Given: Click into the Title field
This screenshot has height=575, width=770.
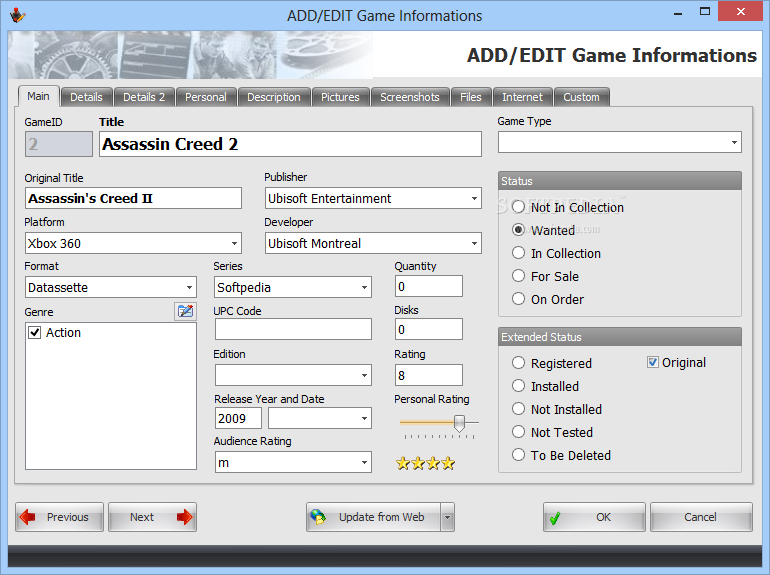Looking at the screenshot, I should click(x=290, y=144).
